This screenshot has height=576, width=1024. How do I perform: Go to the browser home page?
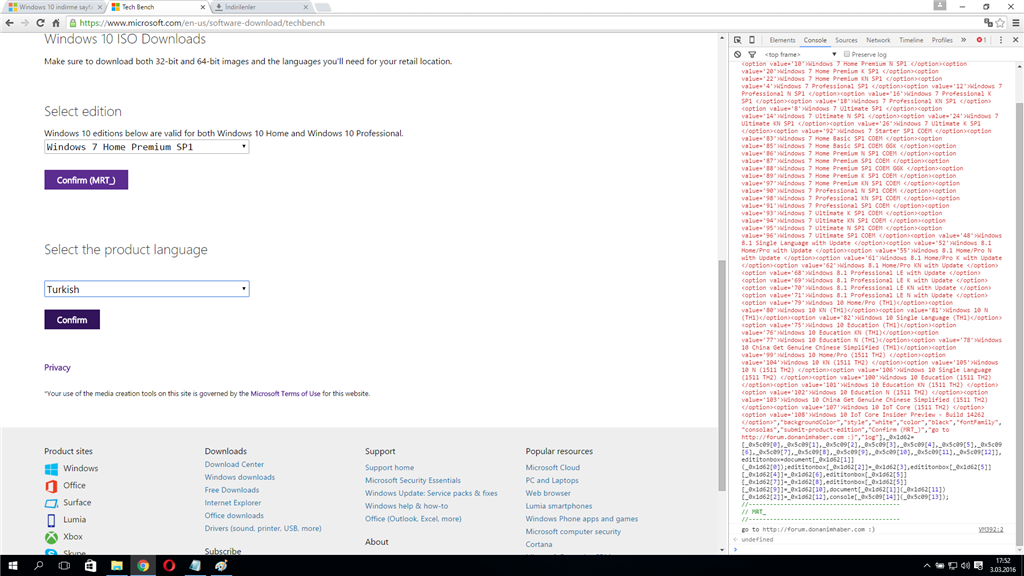tap(56, 23)
